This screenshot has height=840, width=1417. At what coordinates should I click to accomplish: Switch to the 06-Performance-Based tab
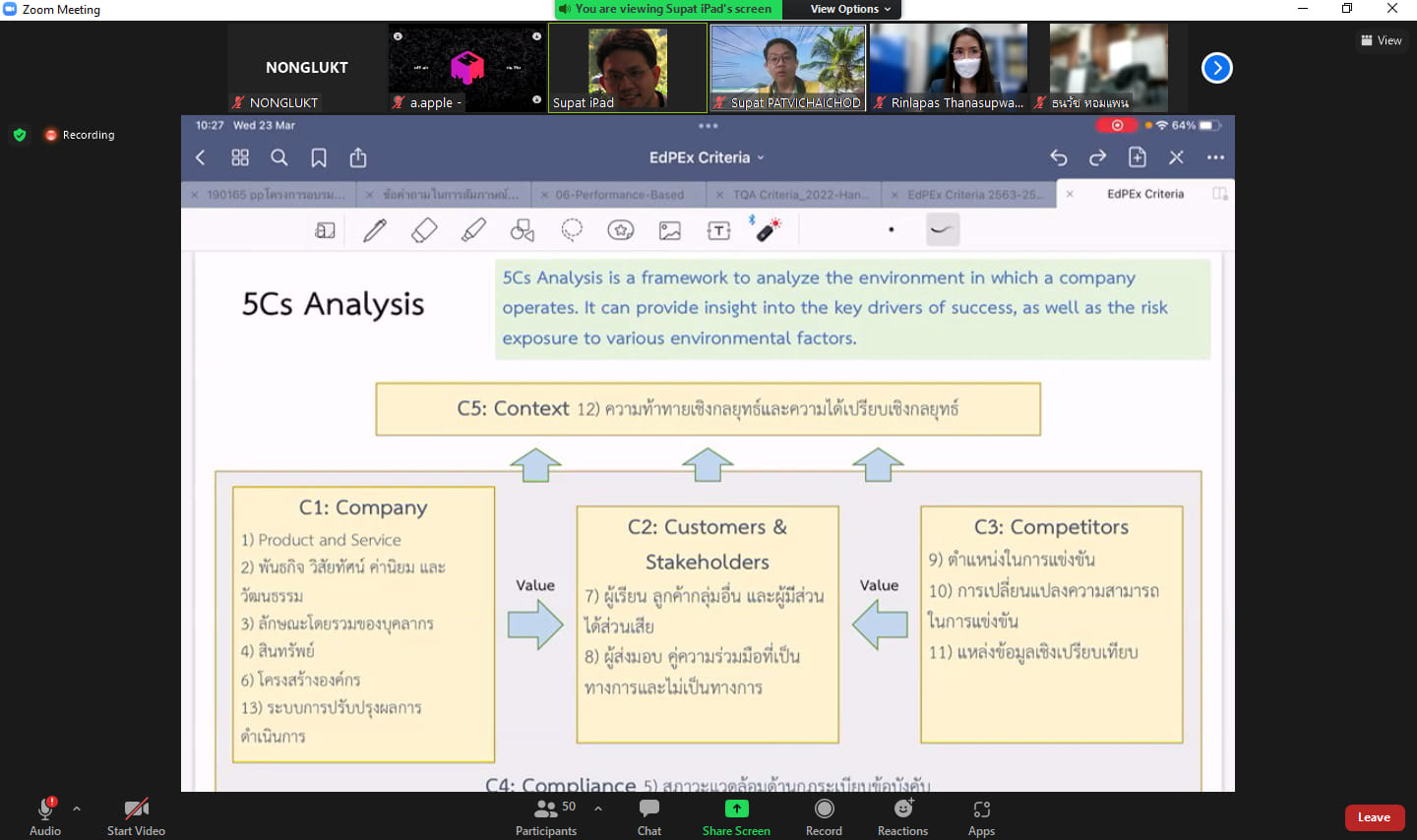(x=619, y=195)
